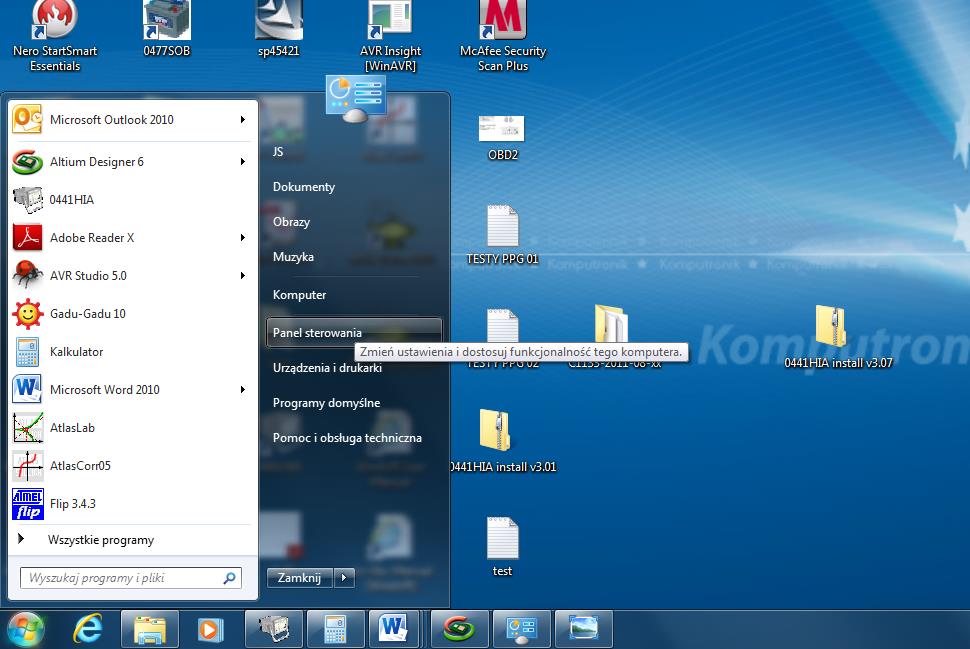Open Nero StartSmart Essentials desktop shortcut

point(55,37)
